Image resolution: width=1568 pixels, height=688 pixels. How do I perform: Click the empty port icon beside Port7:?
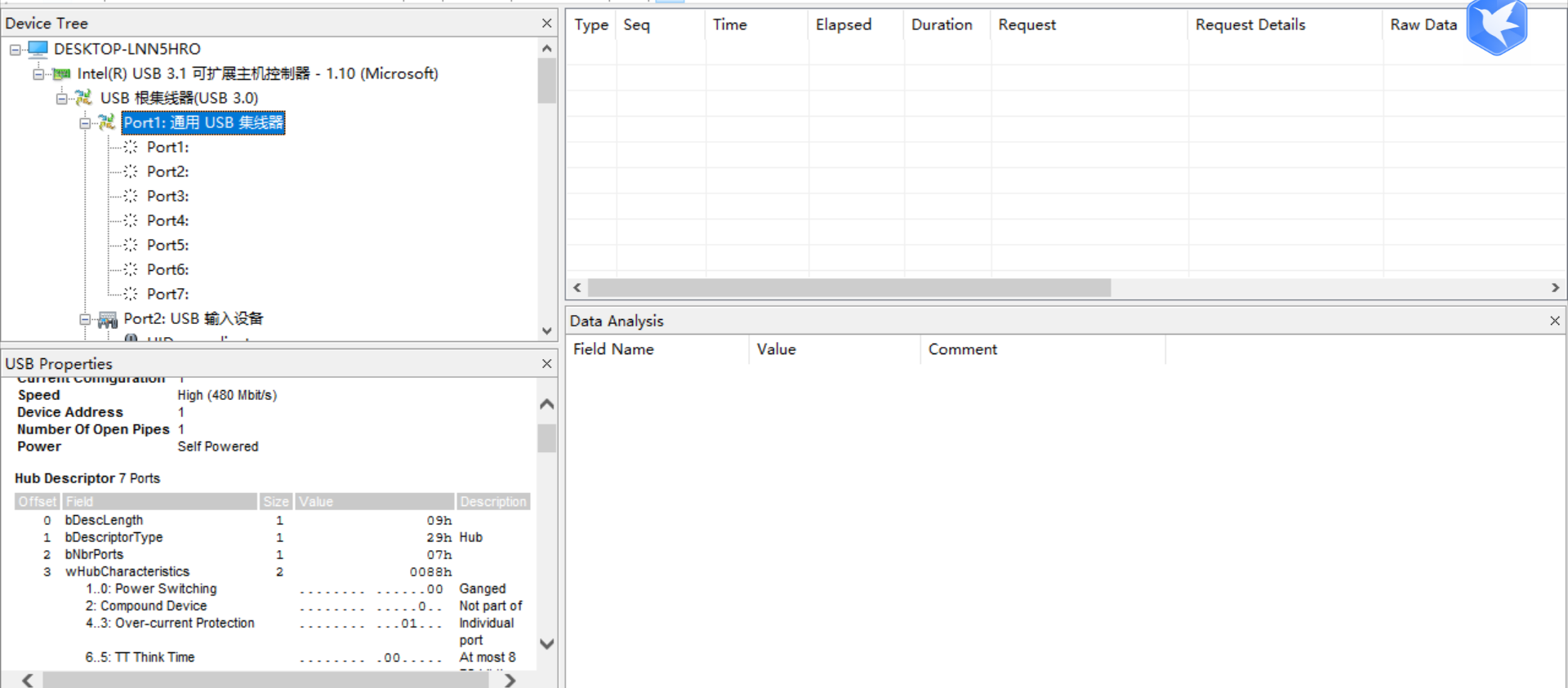(131, 294)
